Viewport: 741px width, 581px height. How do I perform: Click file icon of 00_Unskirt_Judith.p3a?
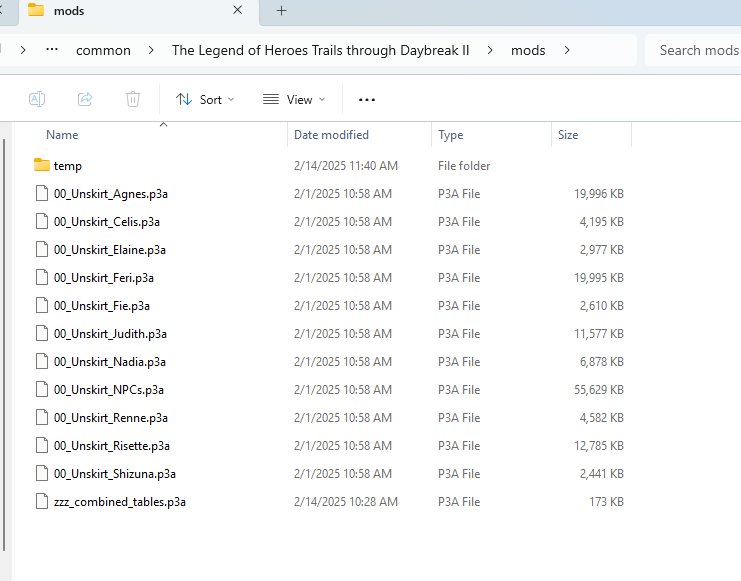point(42,333)
